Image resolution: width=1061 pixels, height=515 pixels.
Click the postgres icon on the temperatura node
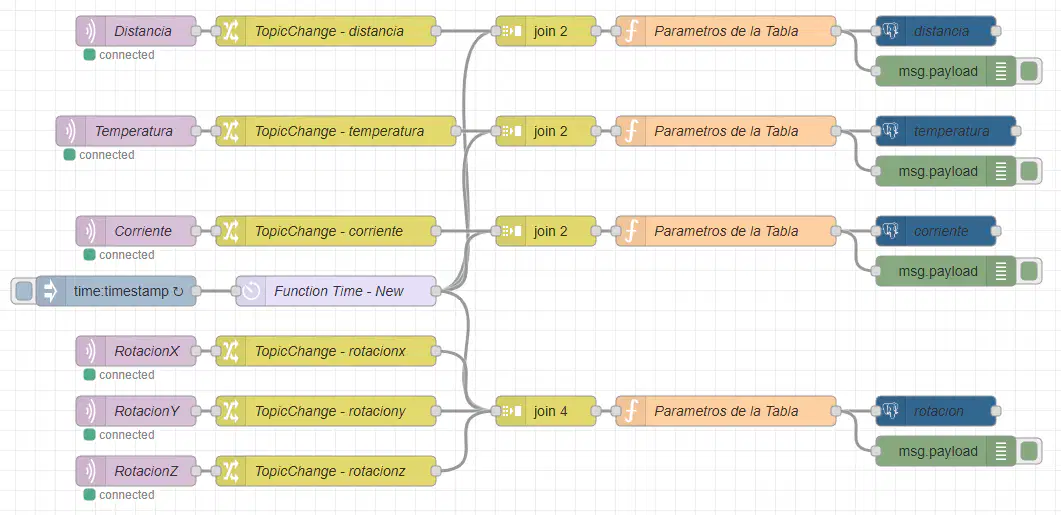(890, 131)
